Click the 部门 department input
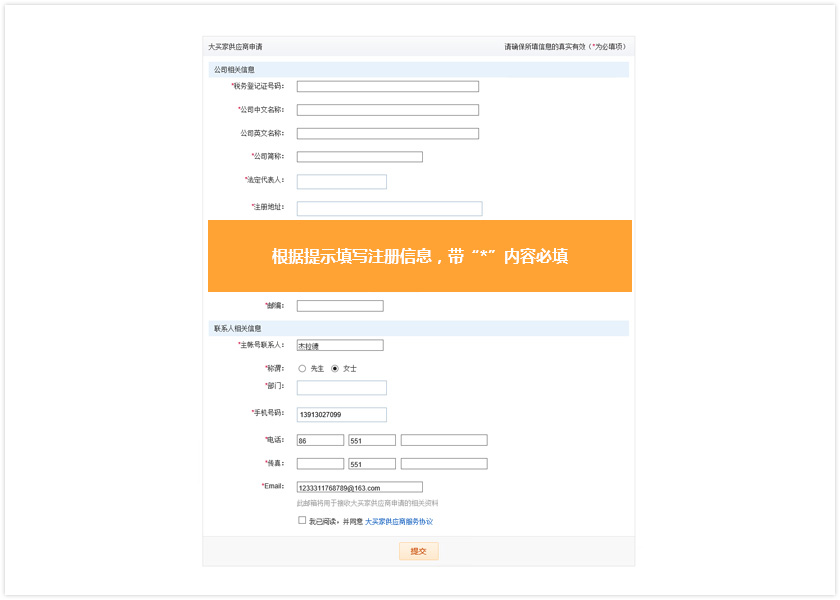Viewport: 840px width, 600px height. click(x=341, y=387)
